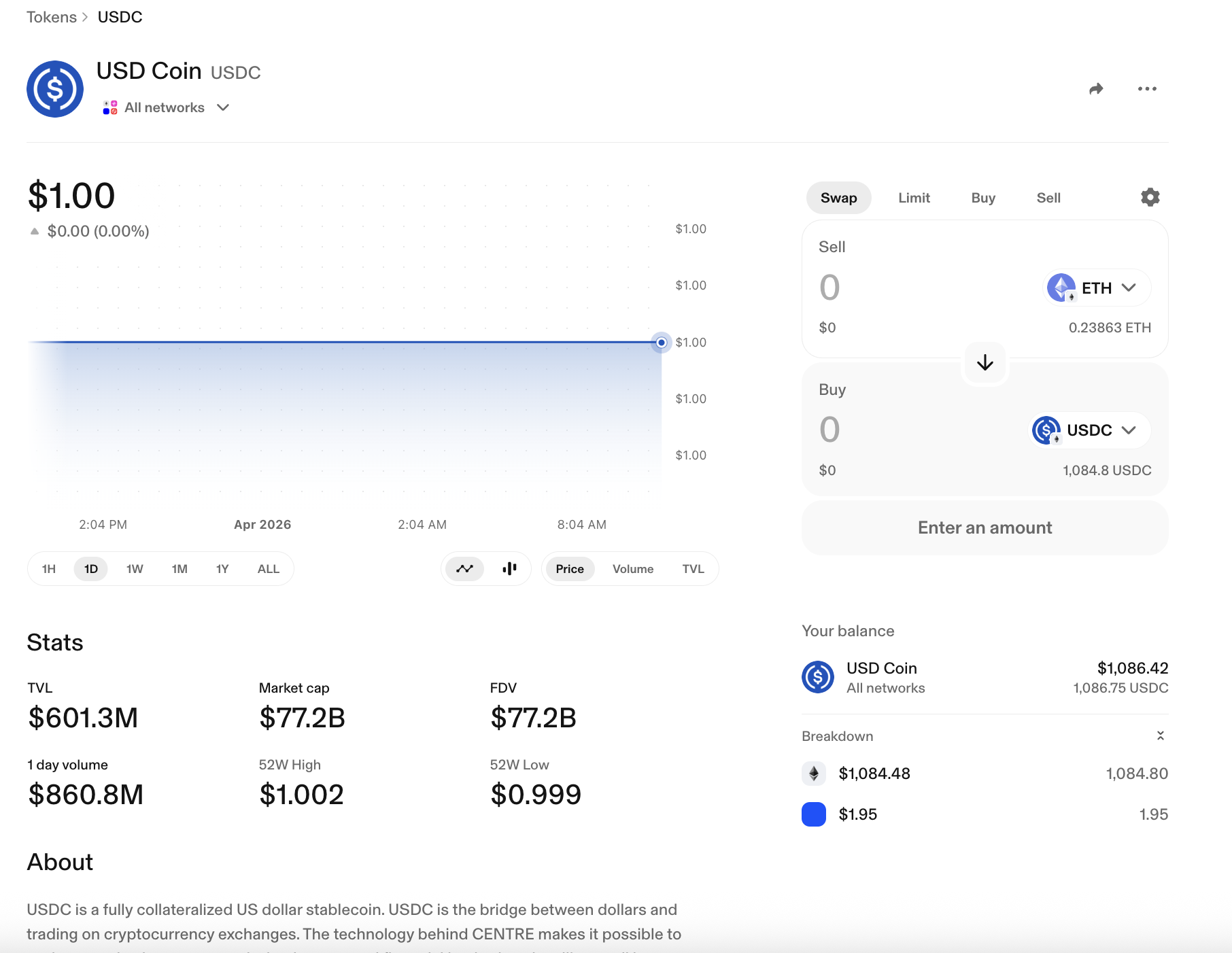
Task: Switch to the Swap tab
Action: coord(839,198)
